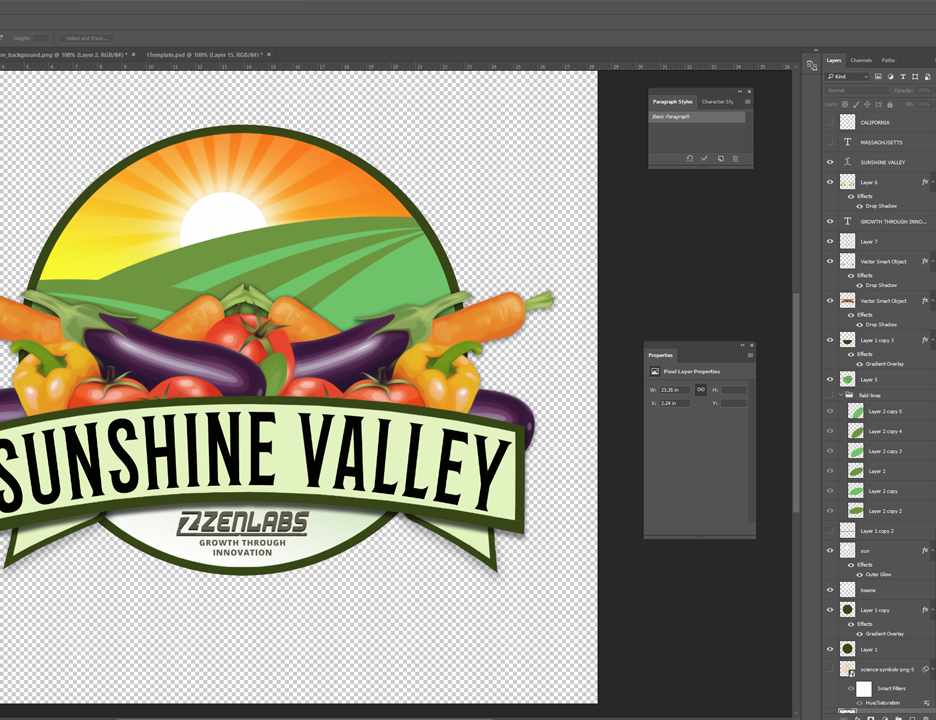Redefine paragraph style checkmark icon
936x720 pixels.
pyautogui.click(x=704, y=158)
